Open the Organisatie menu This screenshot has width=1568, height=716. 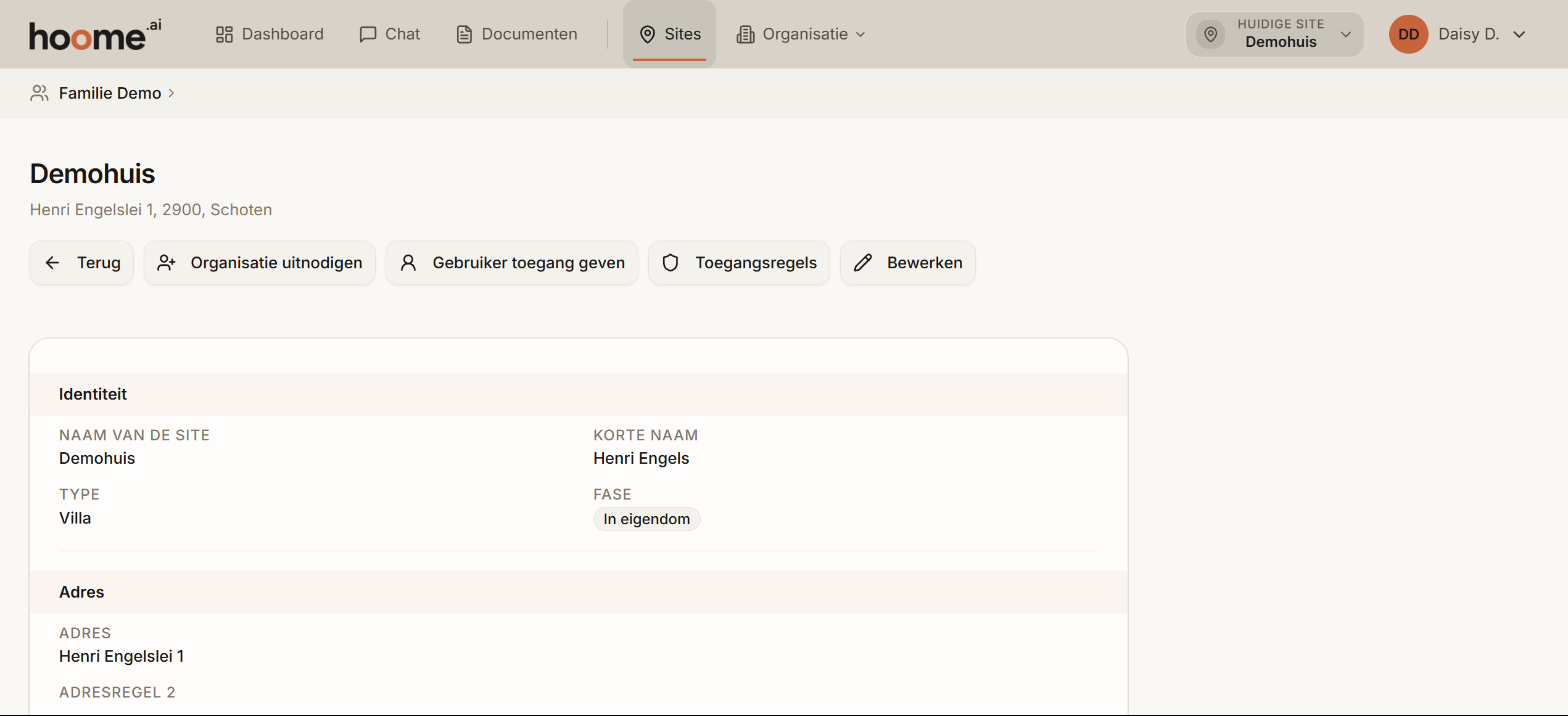[801, 34]
